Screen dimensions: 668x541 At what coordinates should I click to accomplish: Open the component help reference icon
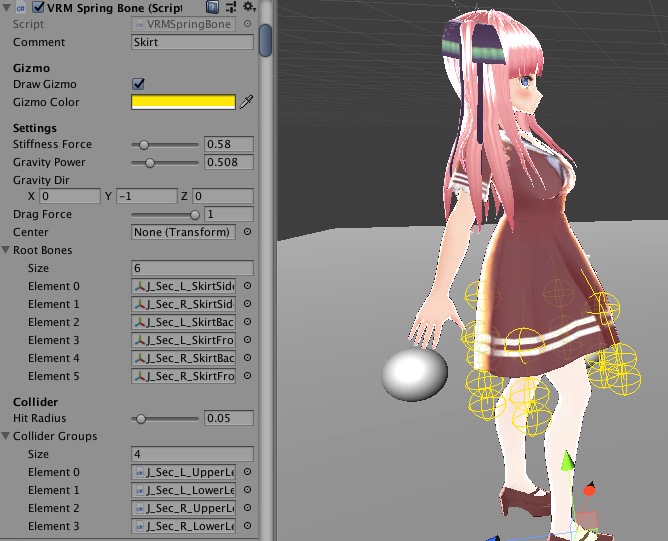tap(212, 6)
